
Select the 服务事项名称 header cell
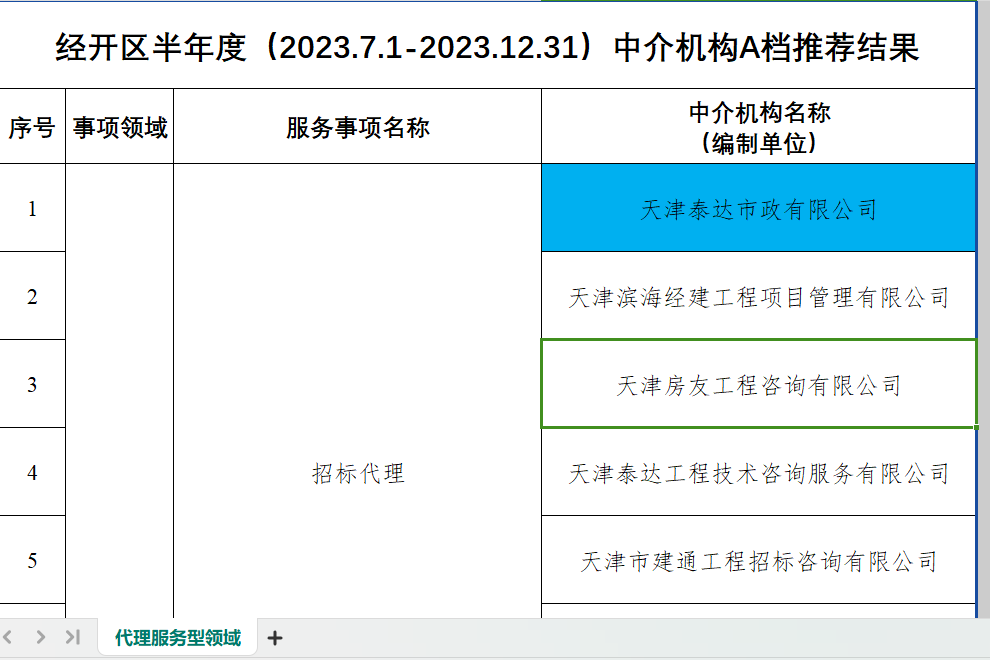coord(357,127)
